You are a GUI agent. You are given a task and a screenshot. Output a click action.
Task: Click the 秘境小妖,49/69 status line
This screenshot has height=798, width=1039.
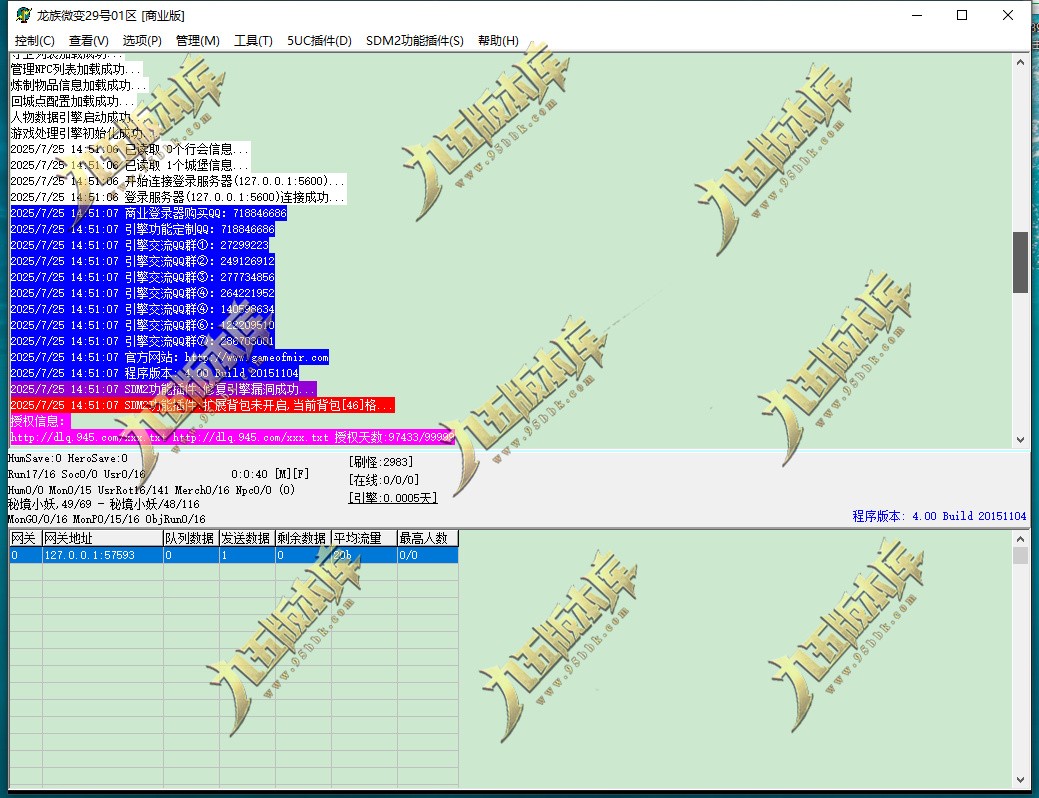103,504
